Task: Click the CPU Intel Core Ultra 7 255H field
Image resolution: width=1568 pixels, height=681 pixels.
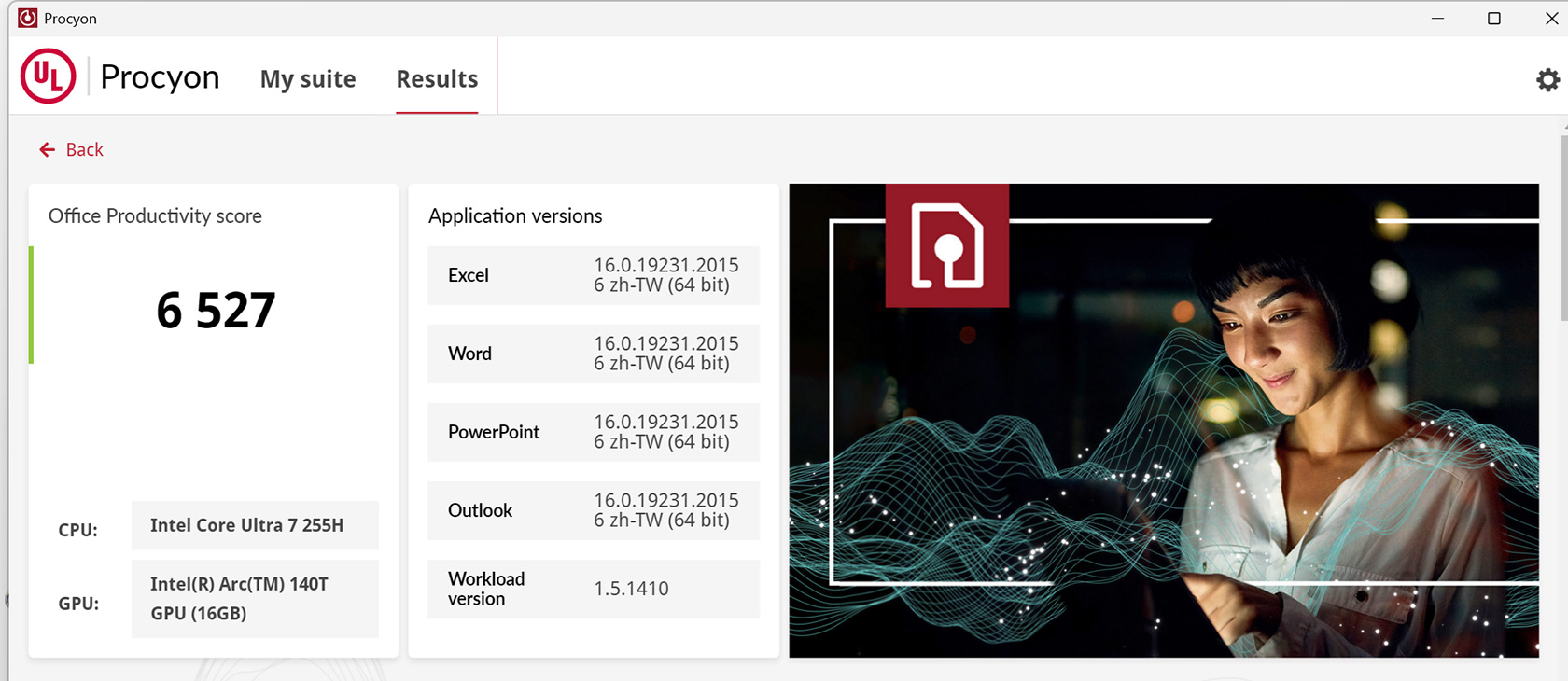Action: click(254, 526)
